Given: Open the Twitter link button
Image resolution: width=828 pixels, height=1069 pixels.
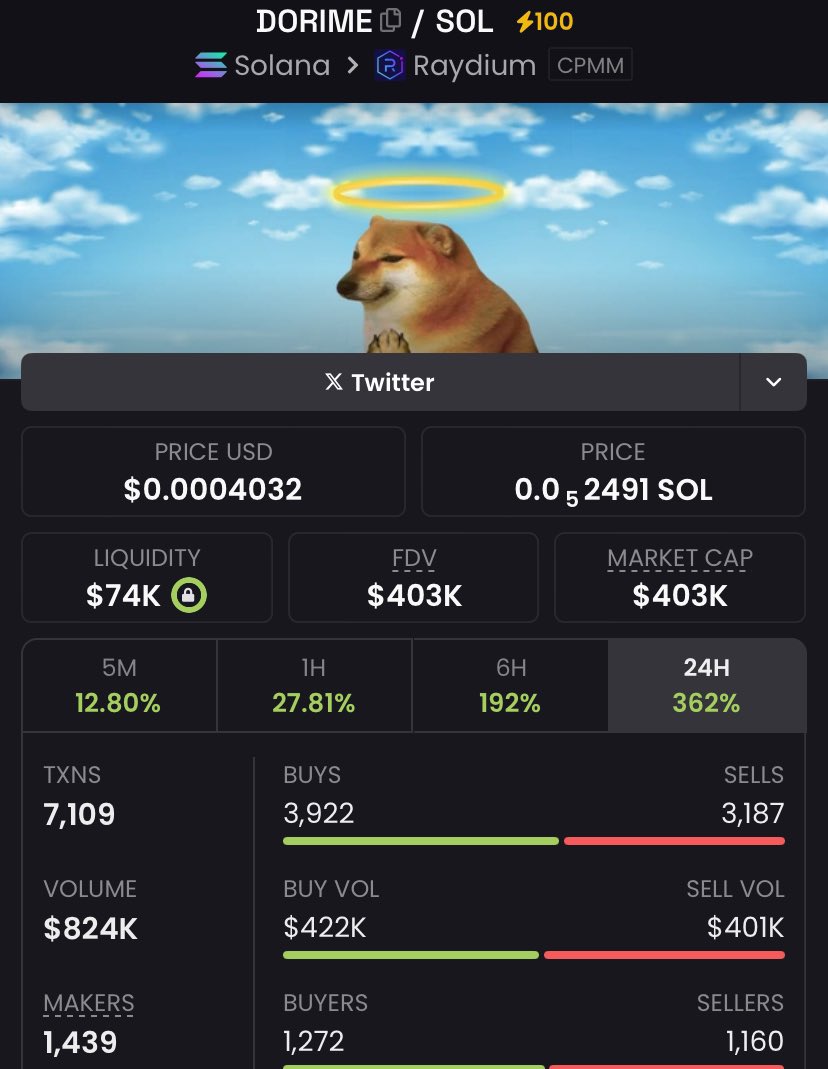Looking at the screenshot, I should click(380, 382).
